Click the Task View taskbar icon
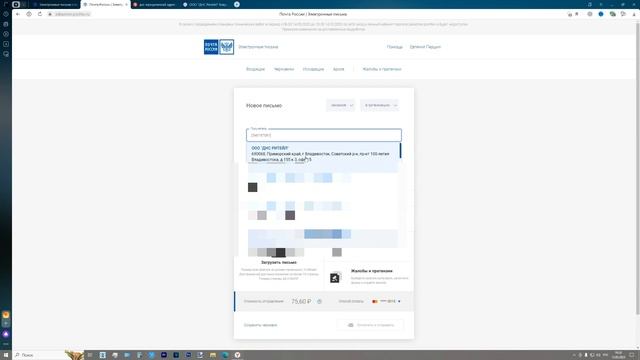 tap(90, 355)
